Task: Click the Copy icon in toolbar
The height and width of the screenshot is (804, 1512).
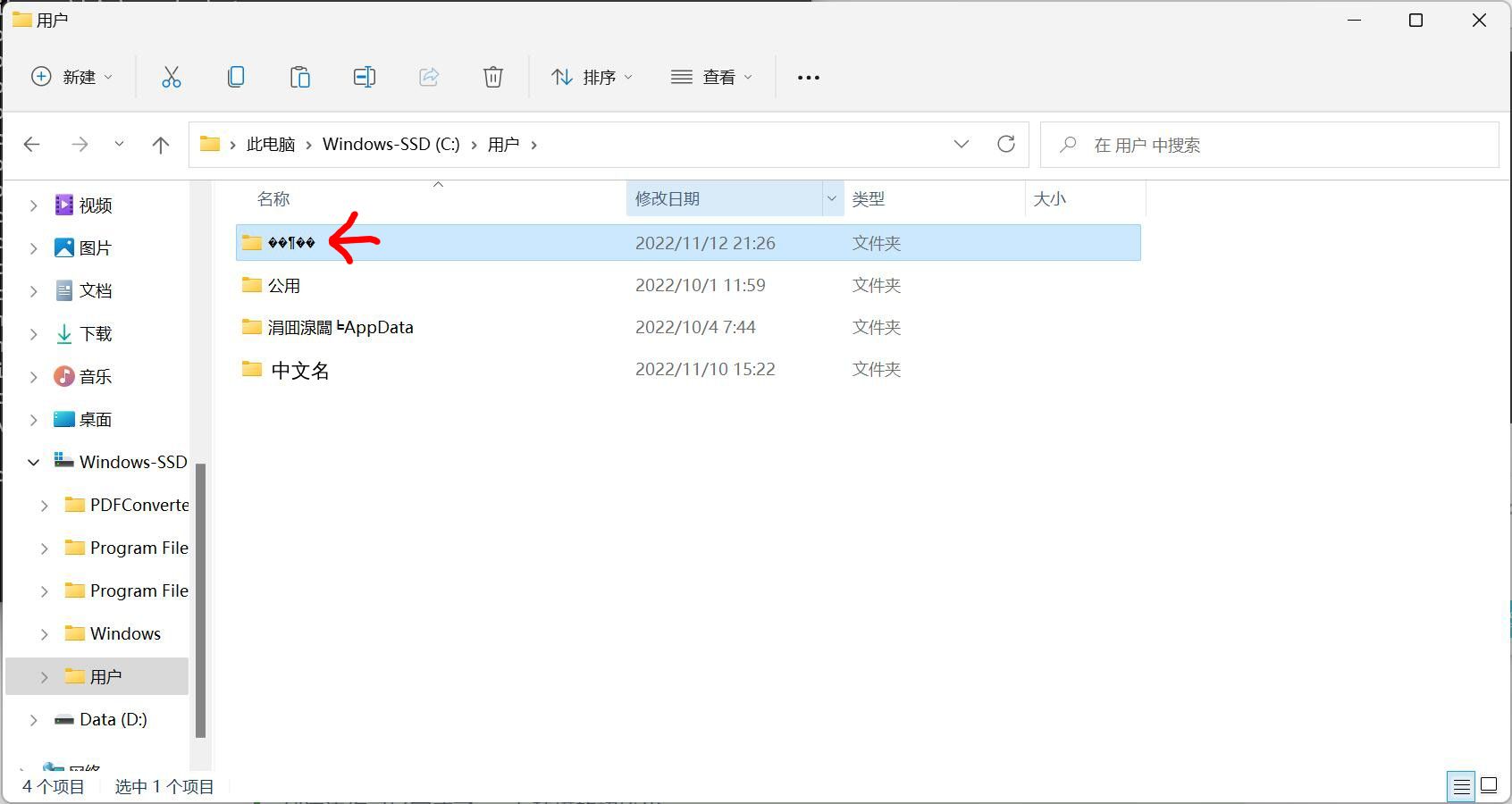Action: pos(236,78)
